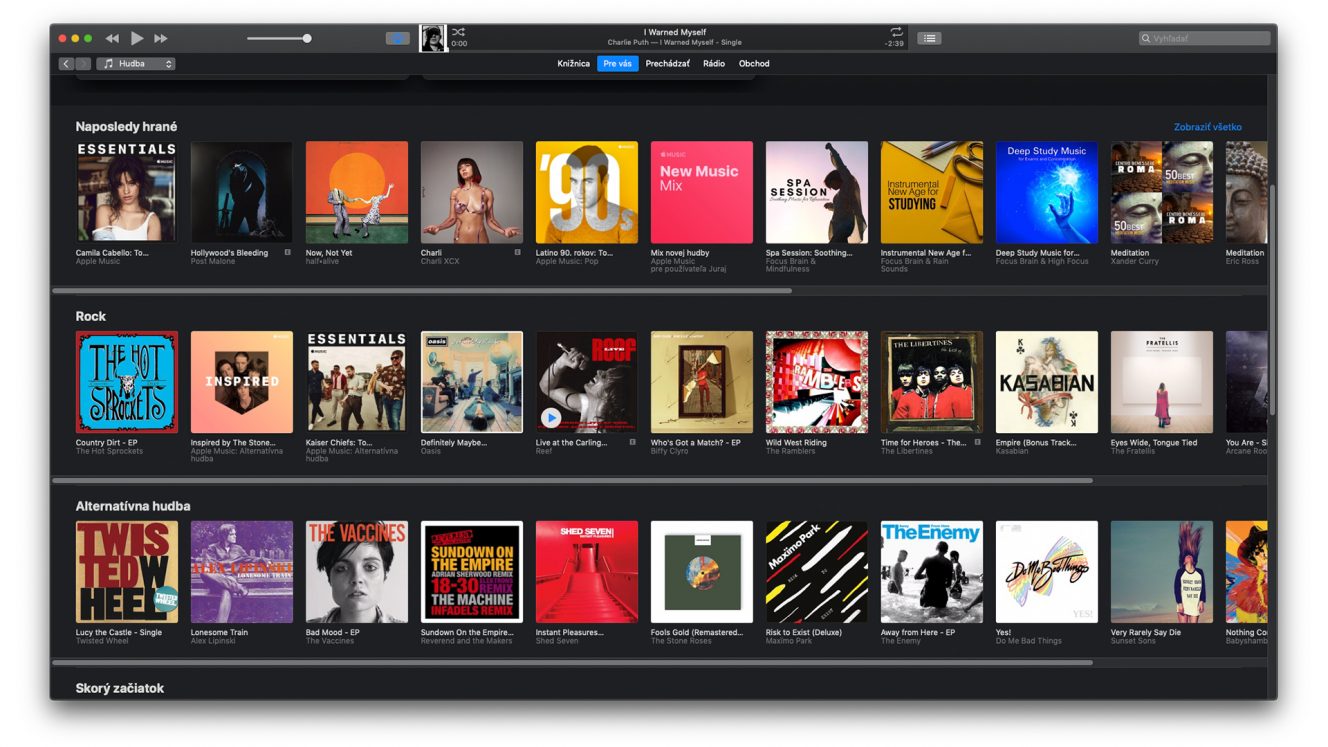
Task: Skip forward to the next track
Action: 161,39
